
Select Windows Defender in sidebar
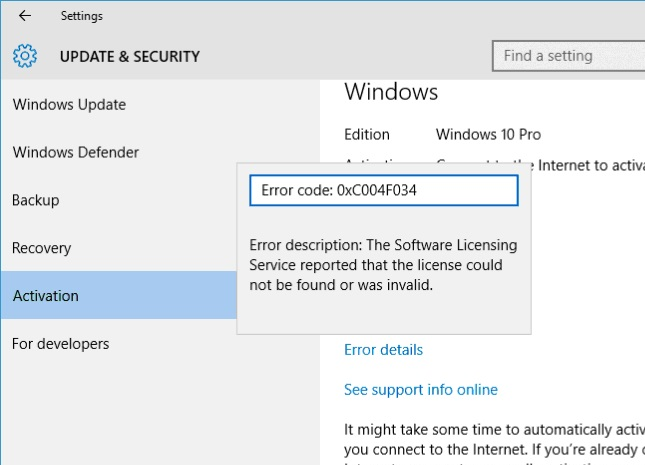(75, 153)
